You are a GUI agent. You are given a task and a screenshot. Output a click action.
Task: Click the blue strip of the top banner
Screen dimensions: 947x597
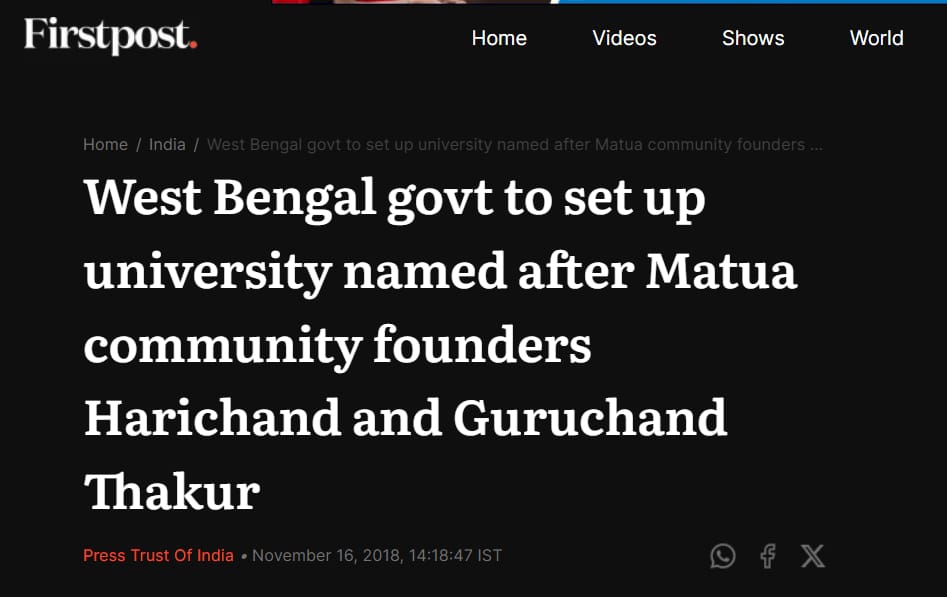tap(753, 2)
